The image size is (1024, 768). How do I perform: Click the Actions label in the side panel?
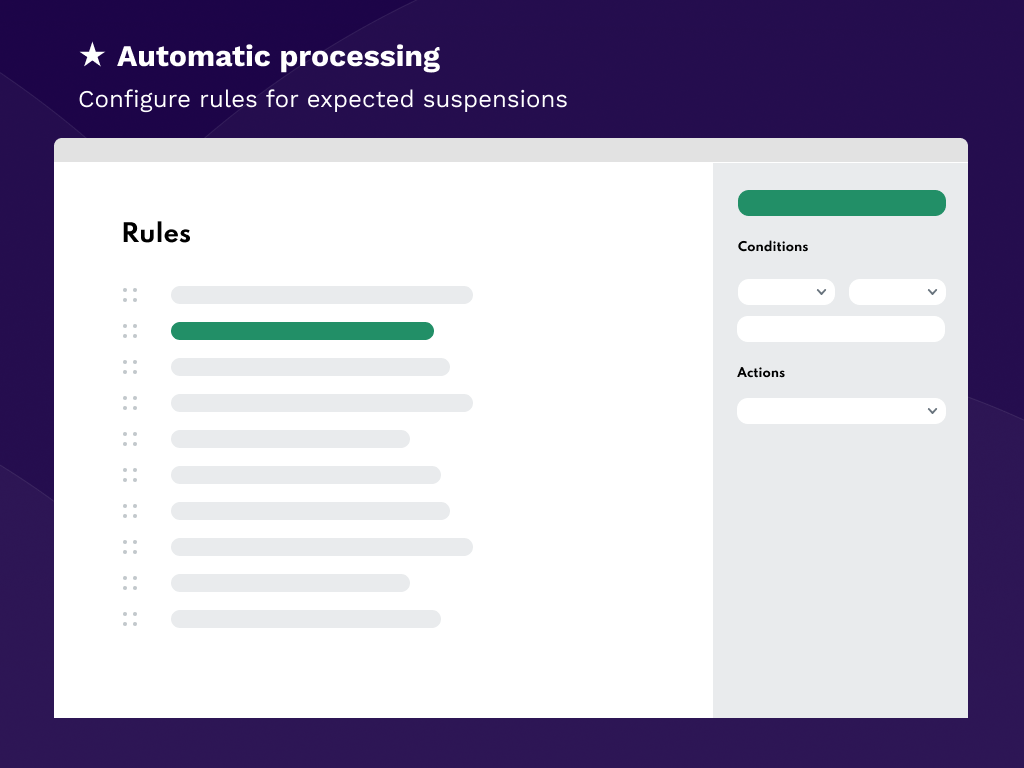point(761,373)
